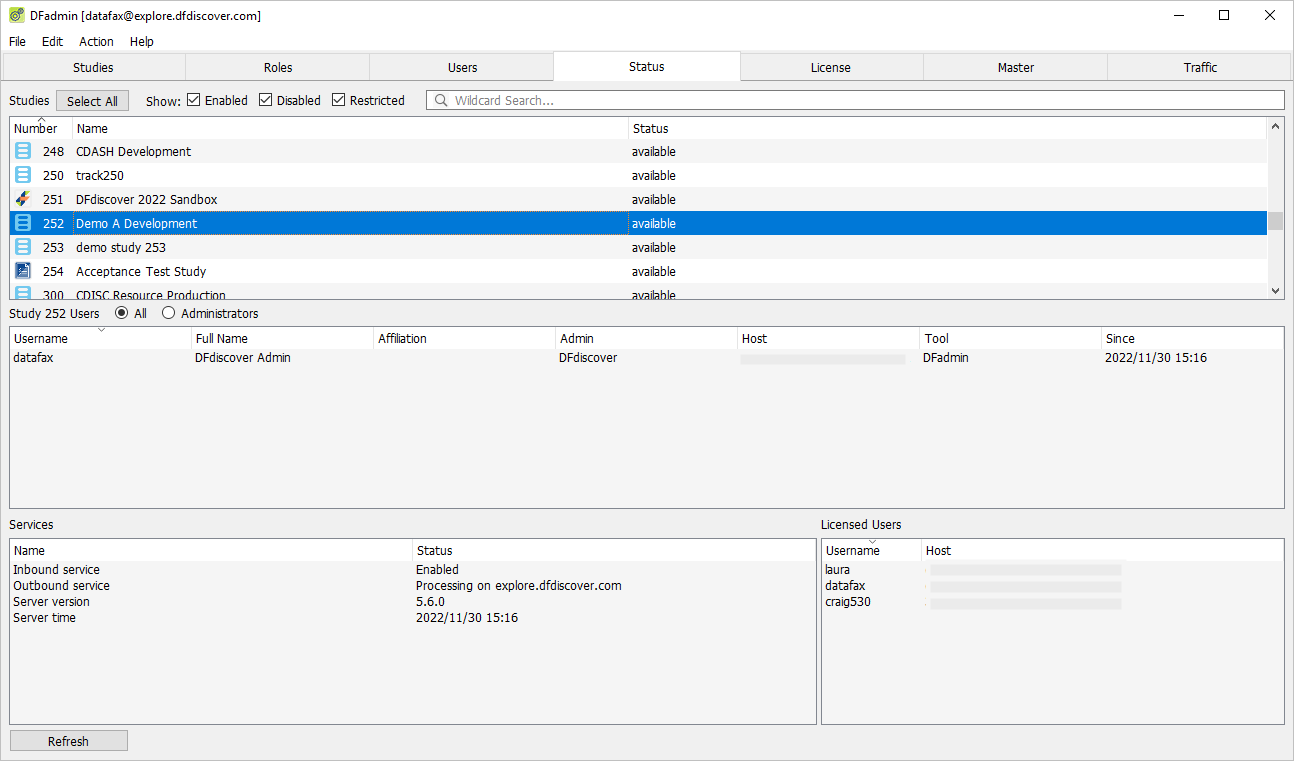Click the studies list scroll up arrow

pyautogui.click(x=1275, y=126)
